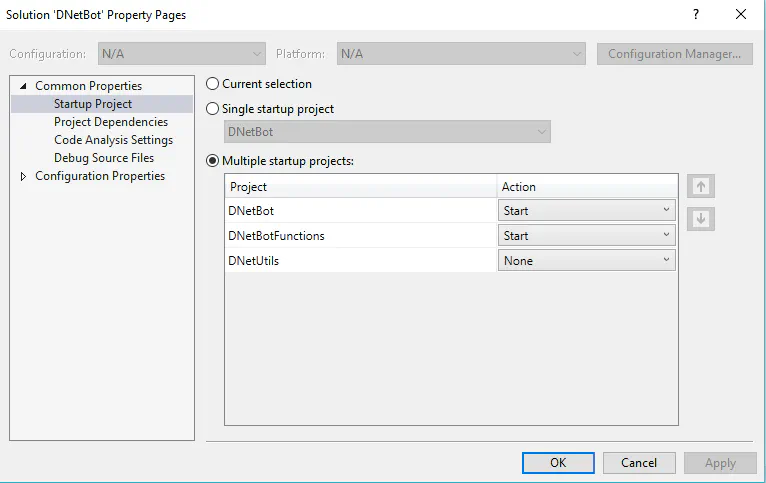Select the Current selection radio button
The width and height of the screenshot is (766, 483).
213,85
